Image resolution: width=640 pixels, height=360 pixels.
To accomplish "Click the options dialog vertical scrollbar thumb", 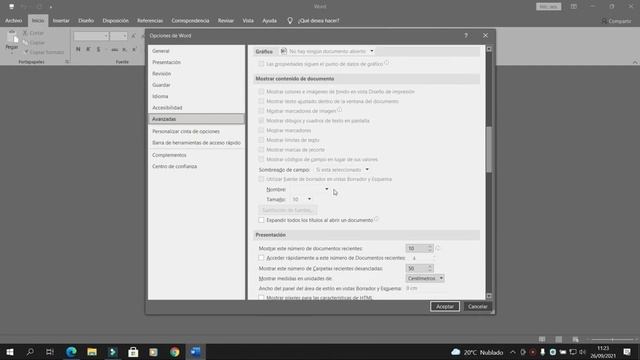I will [489, 149].
